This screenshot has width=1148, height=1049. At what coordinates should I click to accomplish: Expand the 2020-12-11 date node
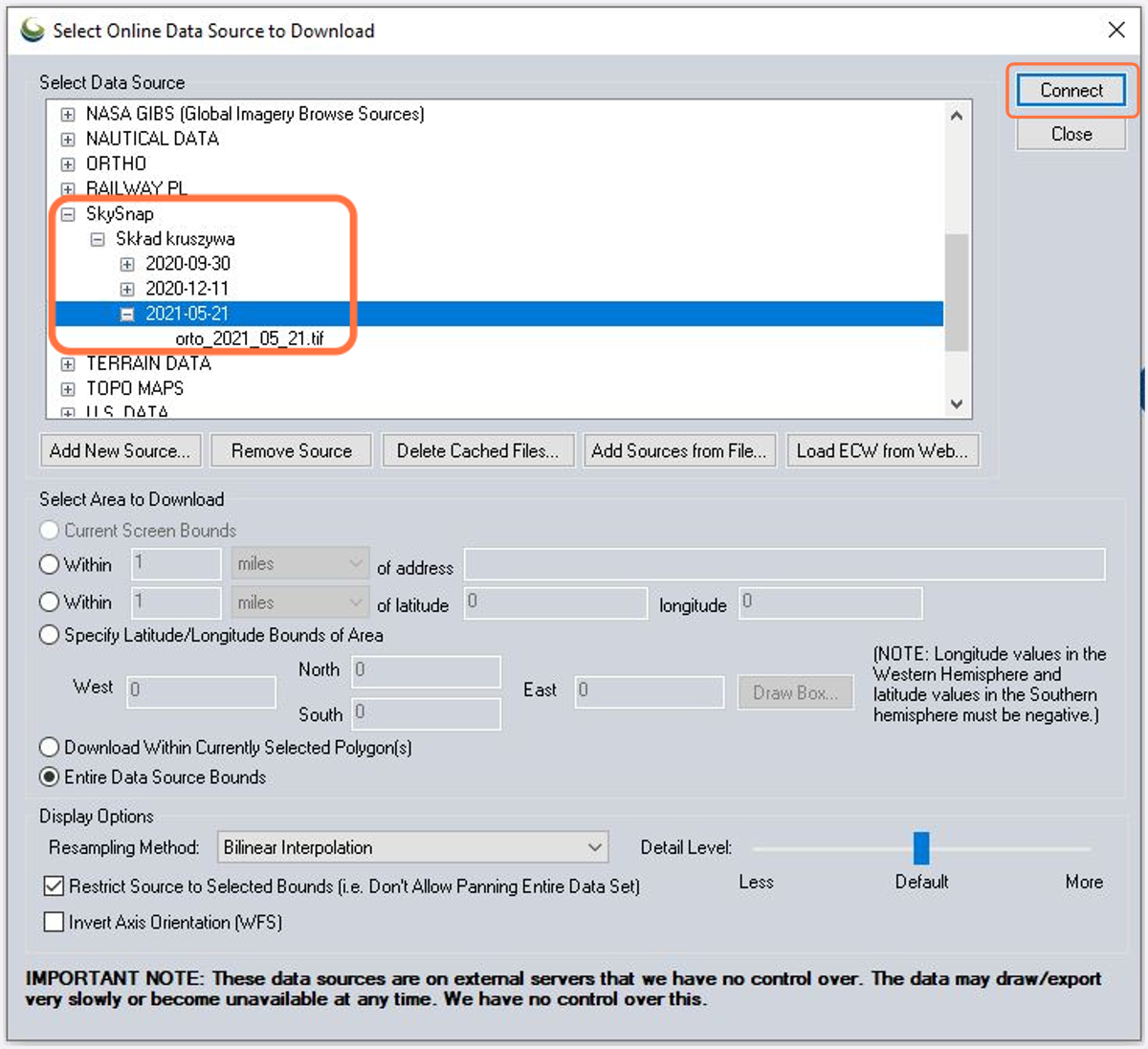click(127, 289)
